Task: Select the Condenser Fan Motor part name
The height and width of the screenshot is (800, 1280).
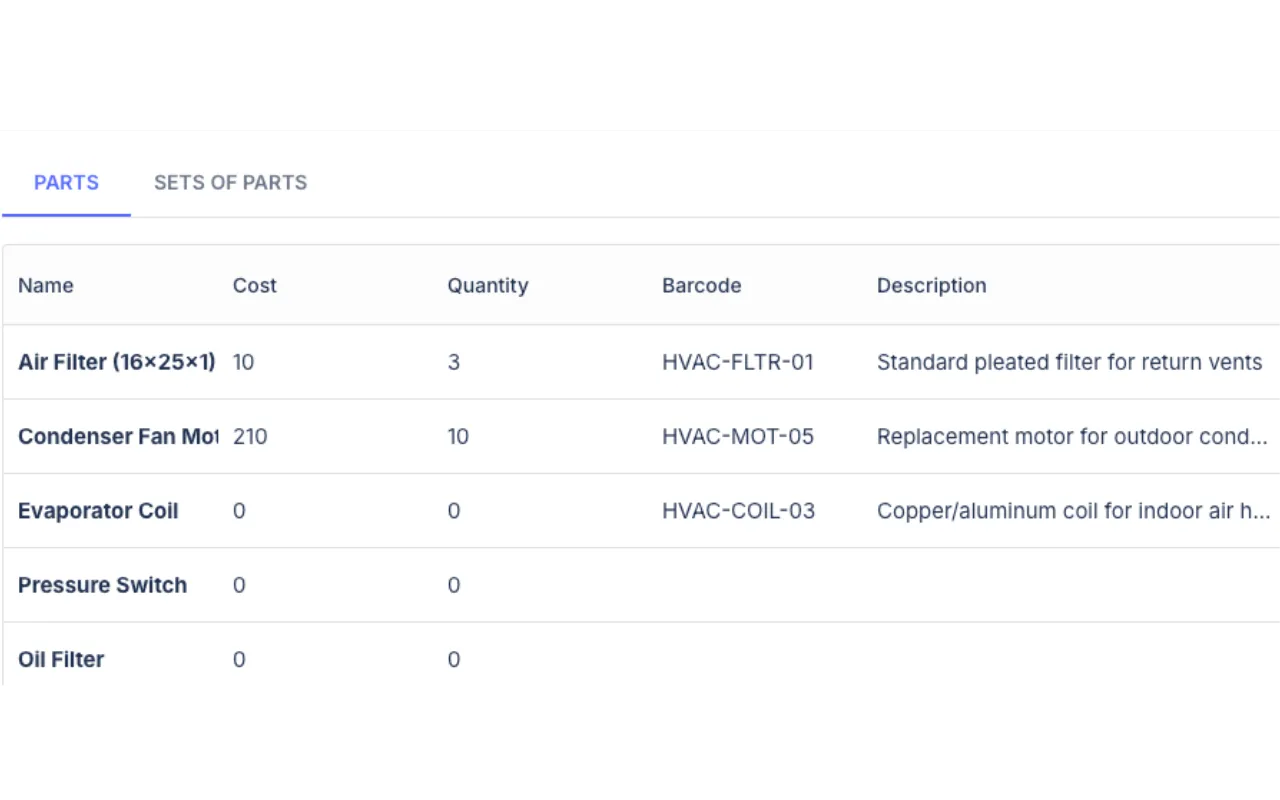Action: point(117,437)
